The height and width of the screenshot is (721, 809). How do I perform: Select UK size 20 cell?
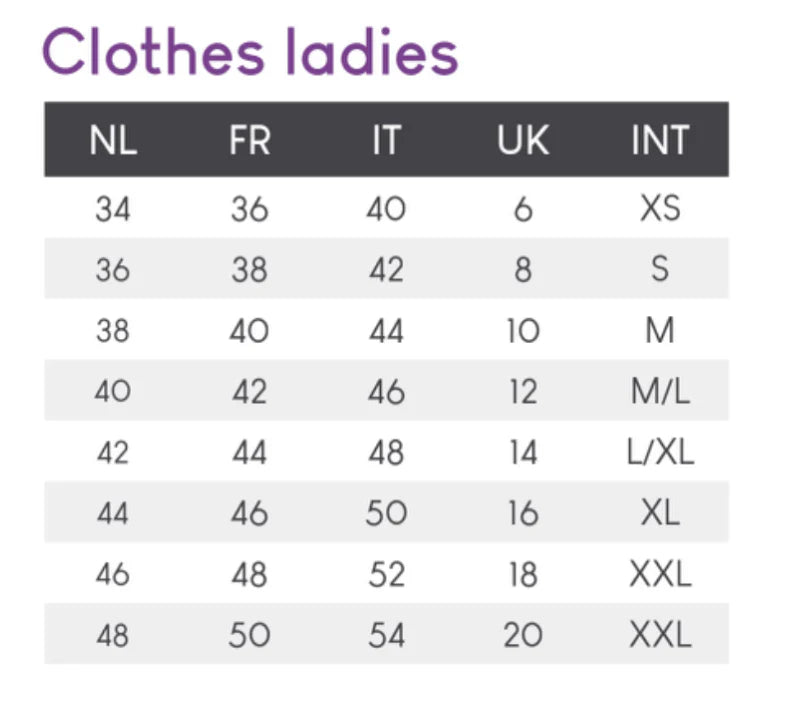tap(523, 634)
